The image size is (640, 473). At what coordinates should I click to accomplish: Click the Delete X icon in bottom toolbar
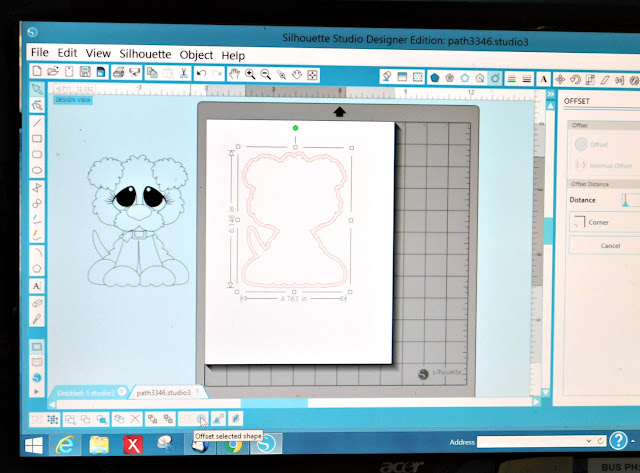coord(135,419)
